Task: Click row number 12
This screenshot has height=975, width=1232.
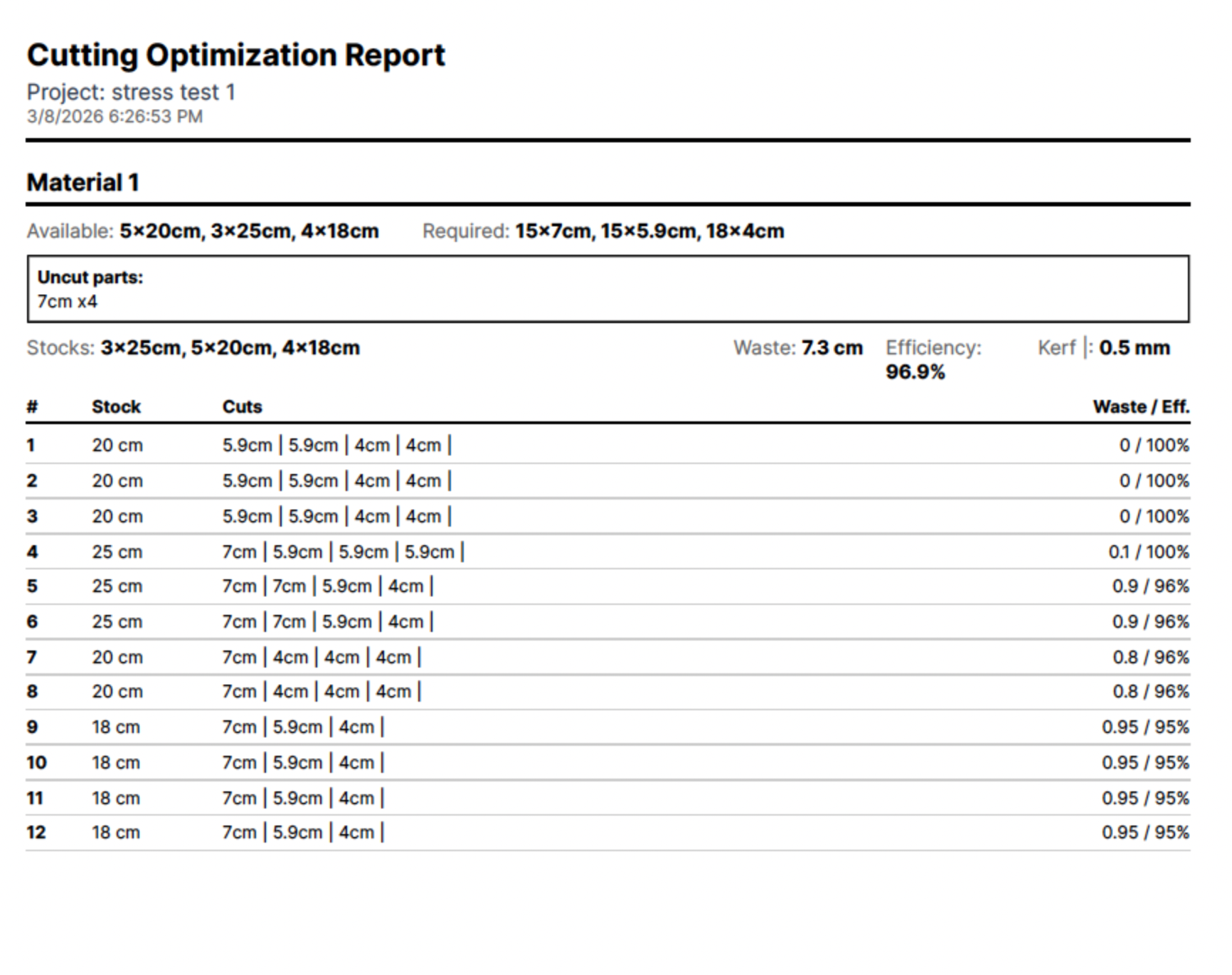Action: (x=36, y=833)
